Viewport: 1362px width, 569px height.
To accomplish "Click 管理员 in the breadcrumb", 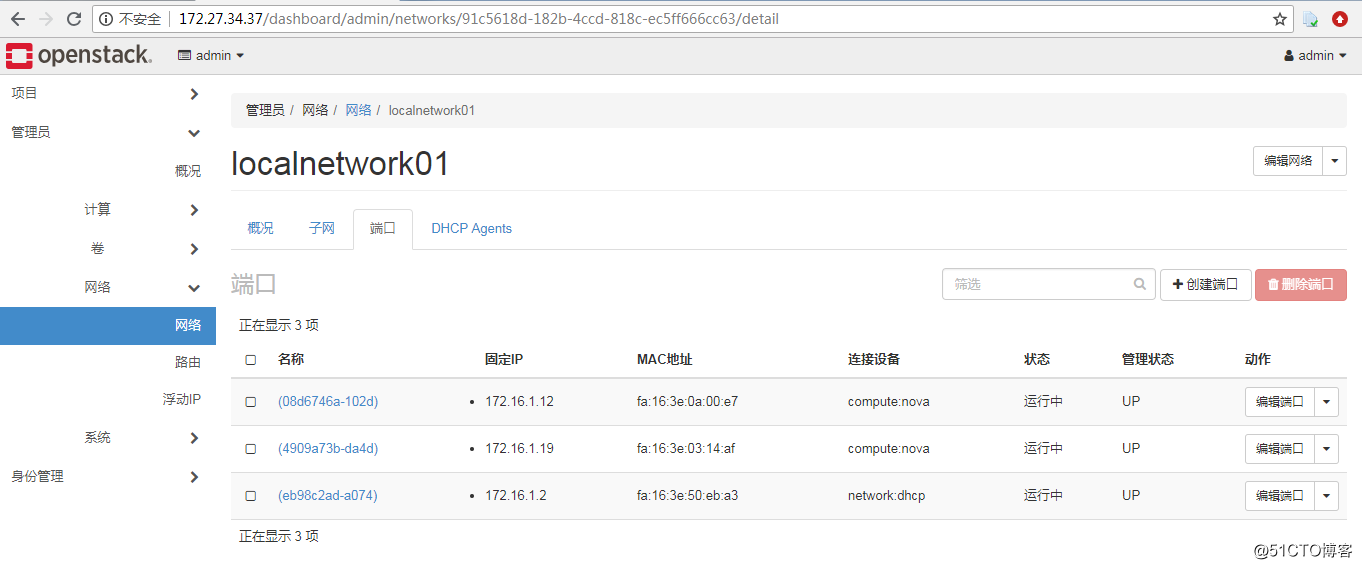I will click(x=265, y=110).
